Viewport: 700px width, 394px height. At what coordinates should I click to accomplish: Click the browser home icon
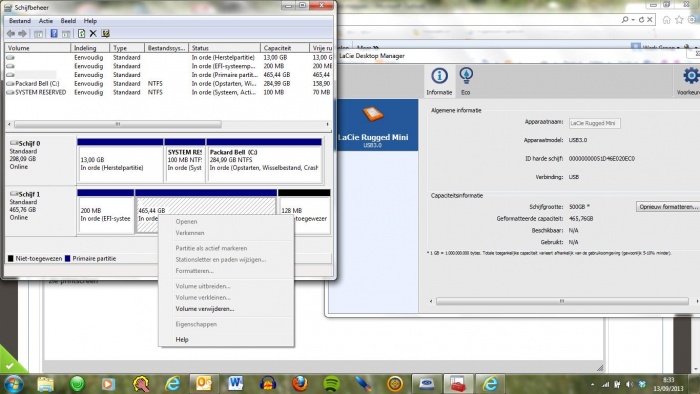(667, 20)
